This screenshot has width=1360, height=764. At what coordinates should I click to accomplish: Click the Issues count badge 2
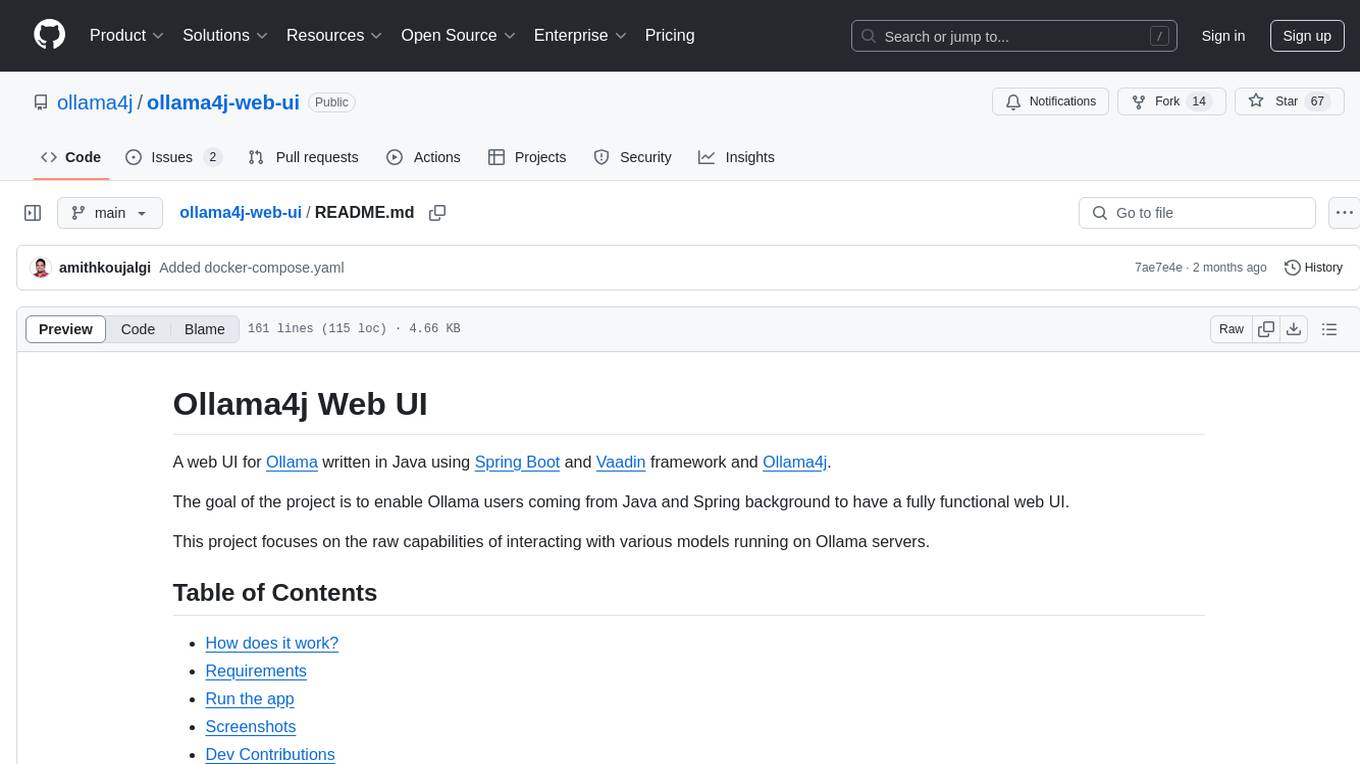pos(212,157)
